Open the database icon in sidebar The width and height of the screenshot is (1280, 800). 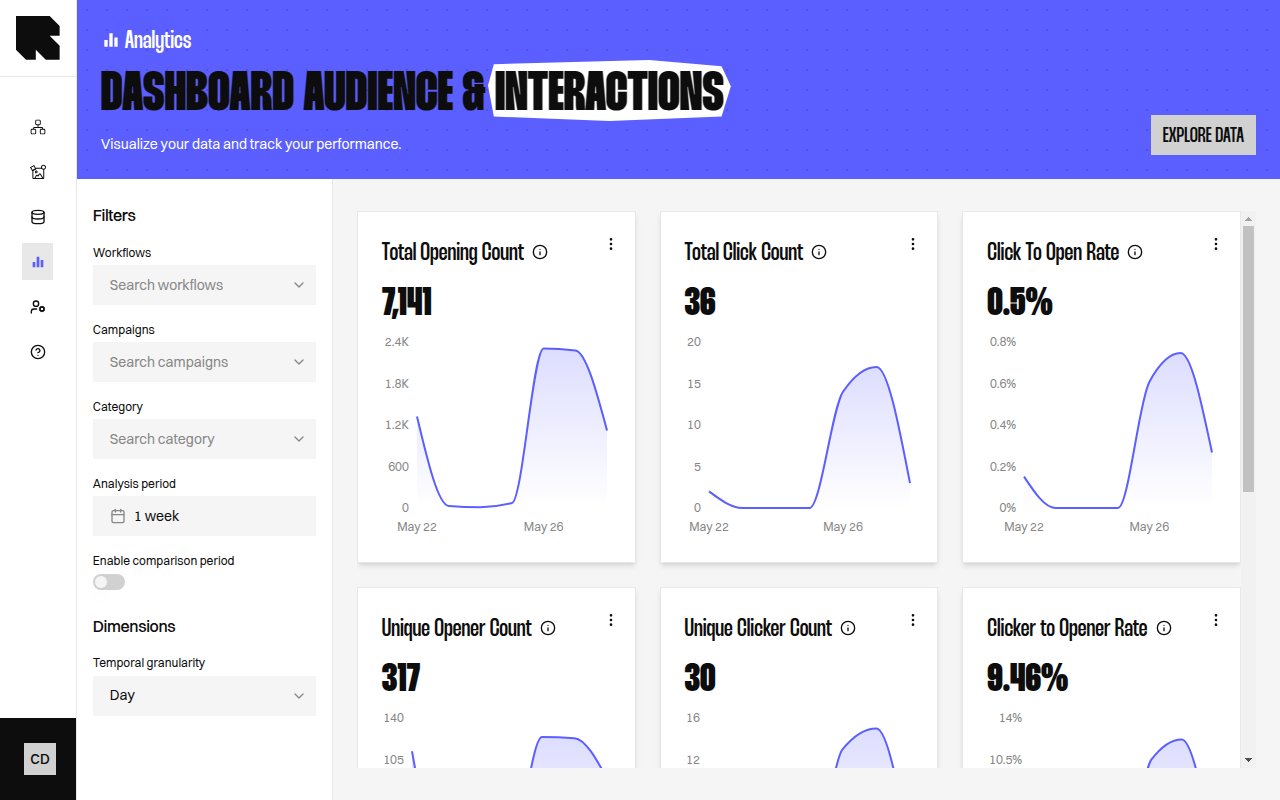point(38,217)
